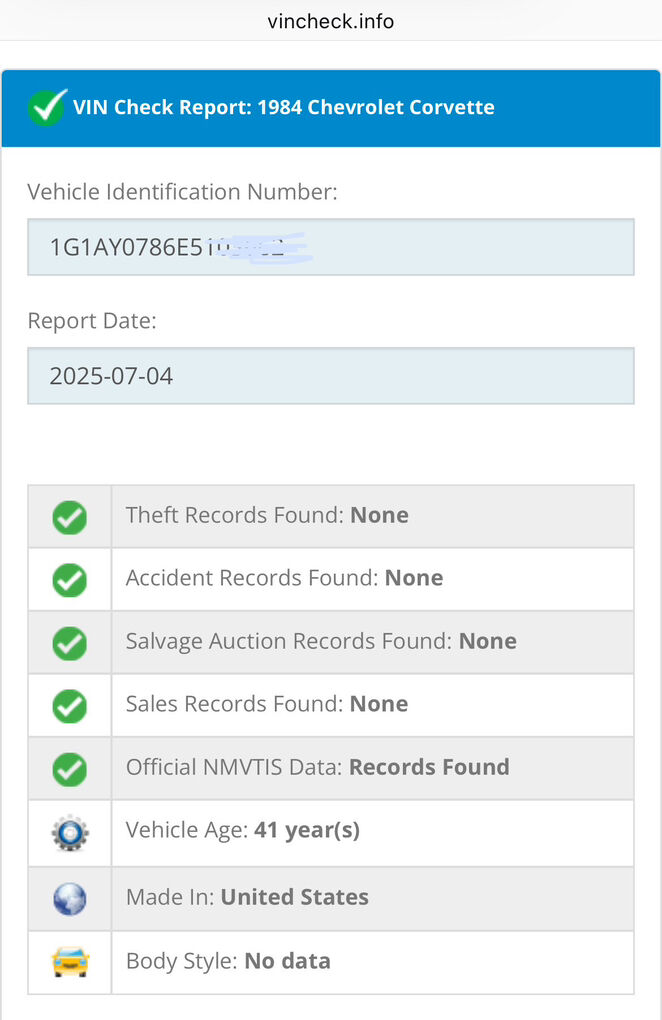Click the gear icon beside Vehicle Age
Screen dimensions: 662x1020
coord(69,832)
